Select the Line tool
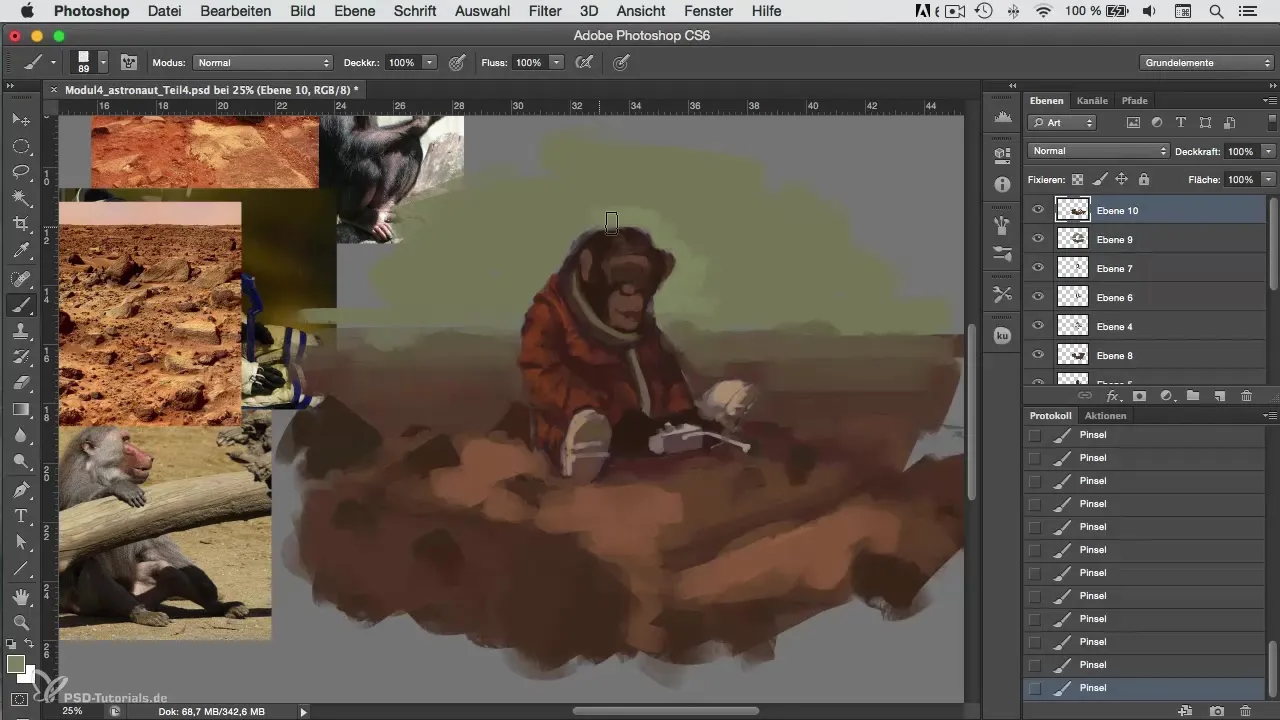The image size is (1280, 720). click(x=20, y=568)
